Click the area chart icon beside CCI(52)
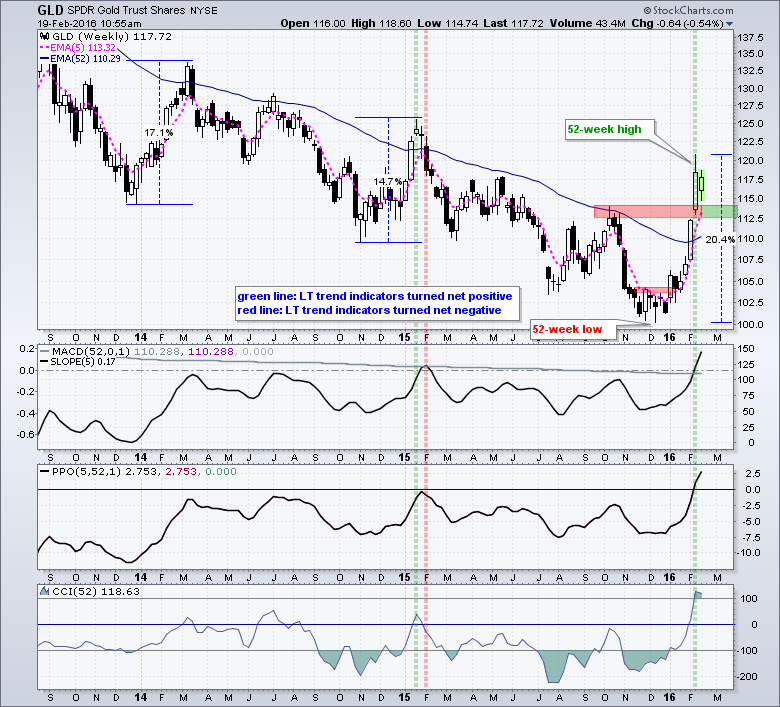 tap(45, 592)
